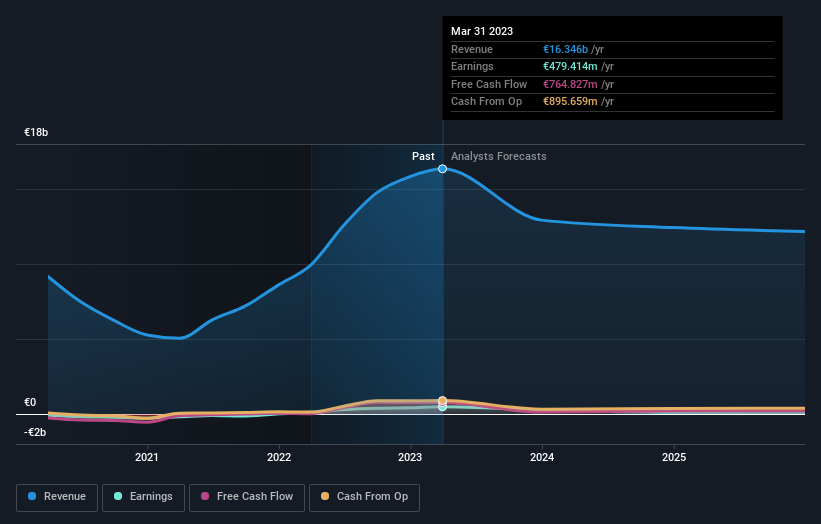Click the 2022 x-axis label
This screenshot has width=821, height=524.
click(x=279, y=457)
